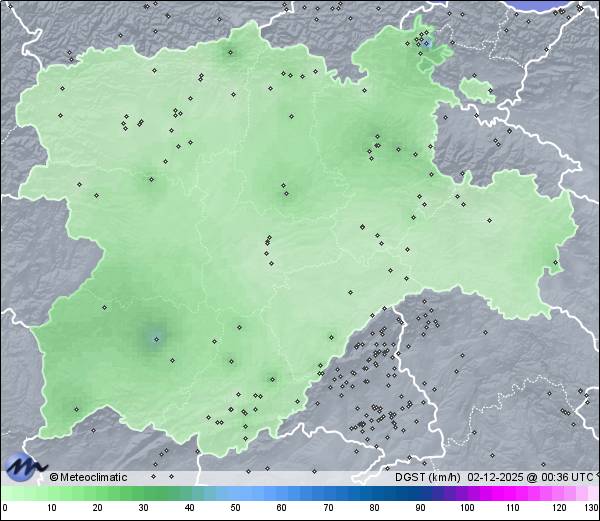Click the 50 value on the scale
Viewport: 600px width, 521px height.
click(235, 508)
